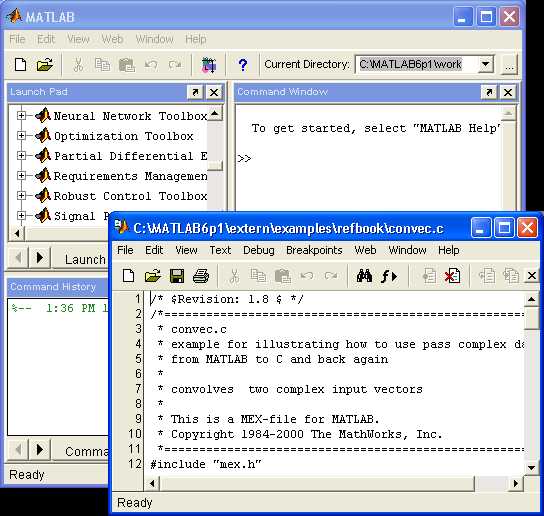Open Text menu in editor window
The image size is (544, 516).
[220, 250]
